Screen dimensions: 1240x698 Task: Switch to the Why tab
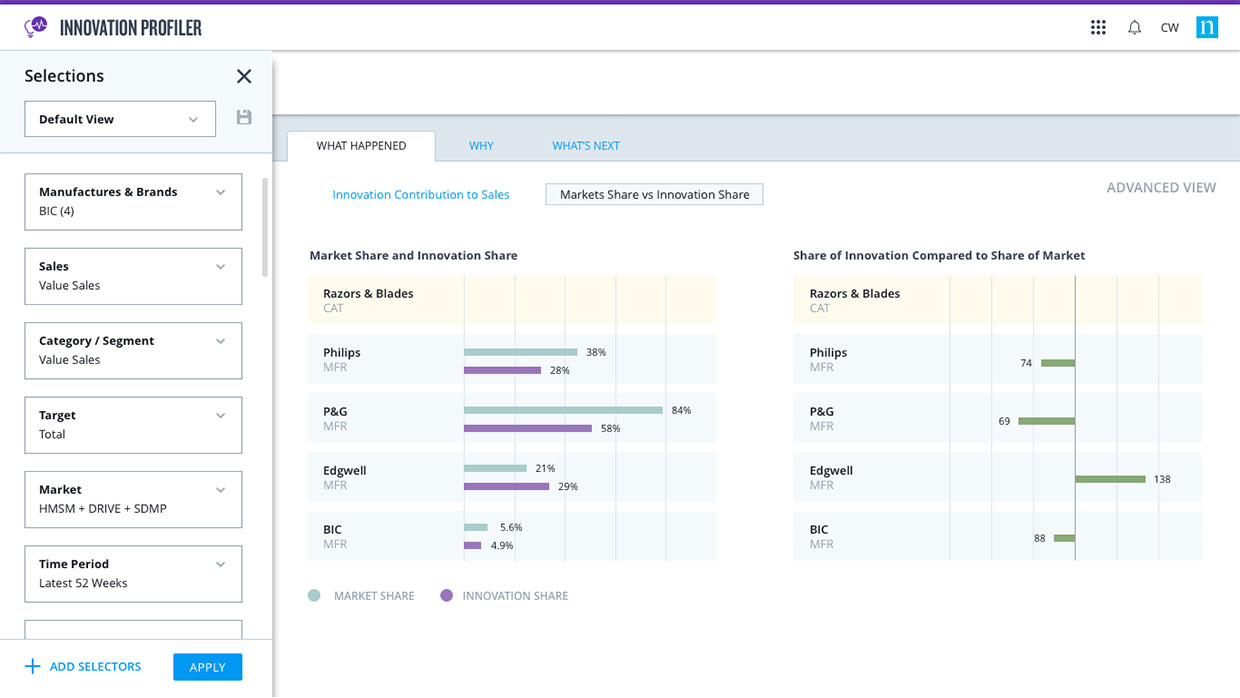(481, 146)
